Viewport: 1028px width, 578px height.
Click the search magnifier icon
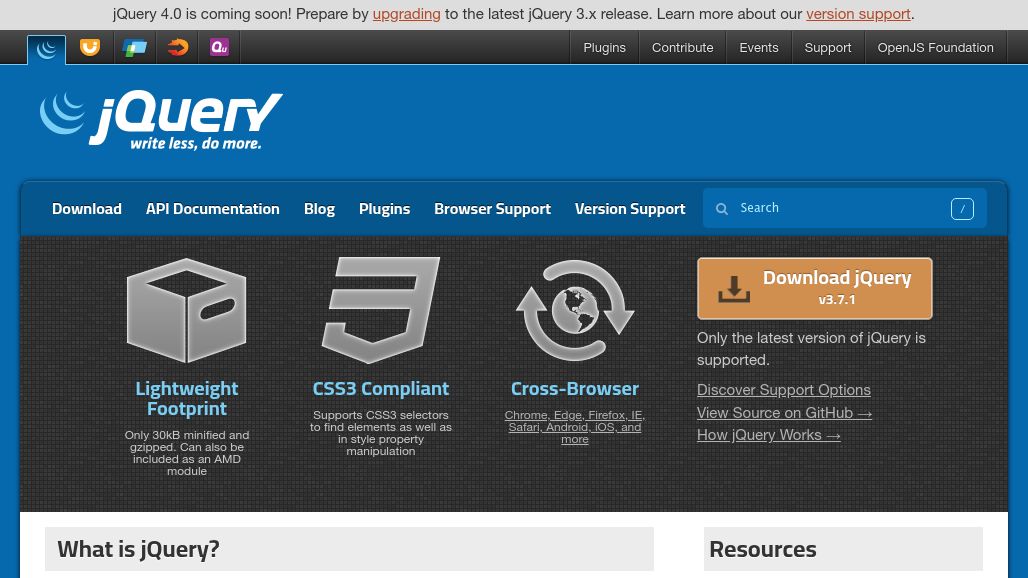[722, 208]
